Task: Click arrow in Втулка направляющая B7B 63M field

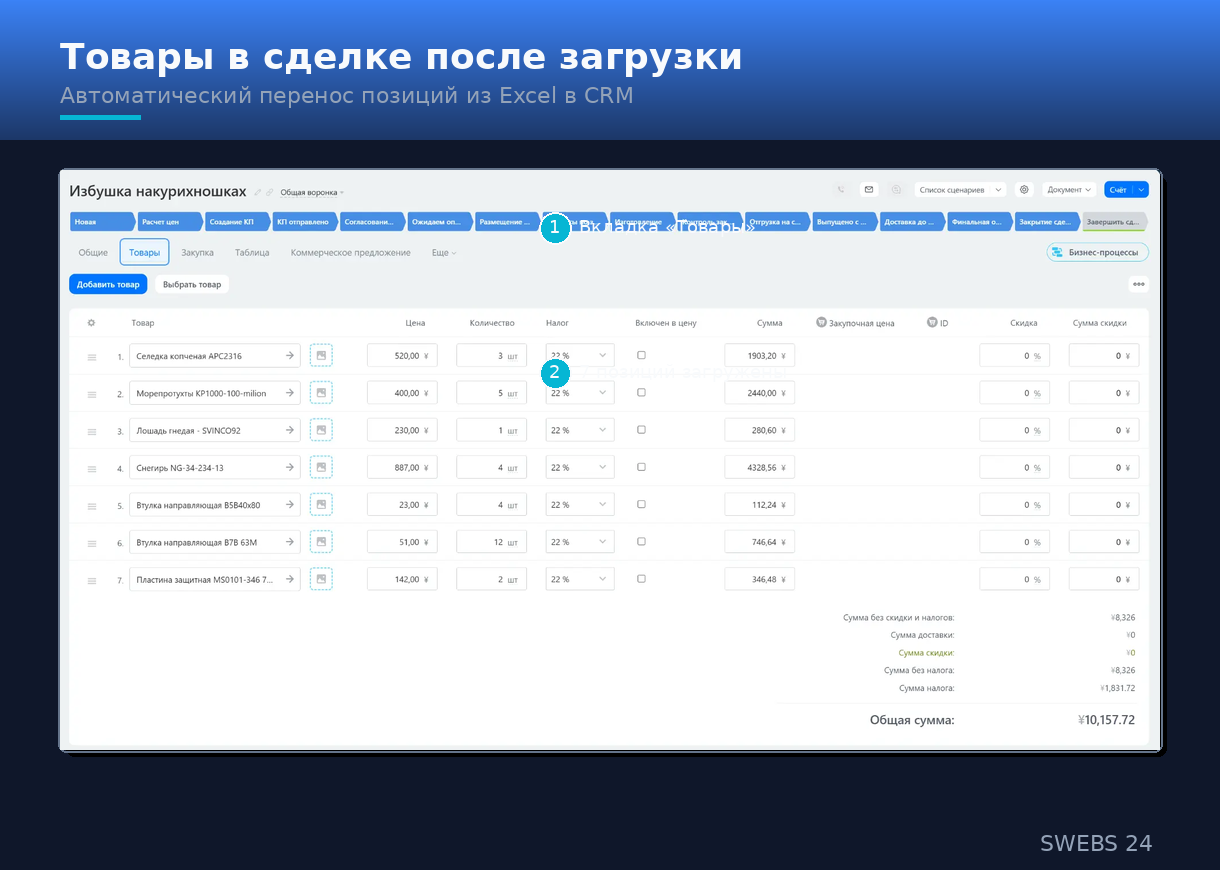Action: pos(289,541)
